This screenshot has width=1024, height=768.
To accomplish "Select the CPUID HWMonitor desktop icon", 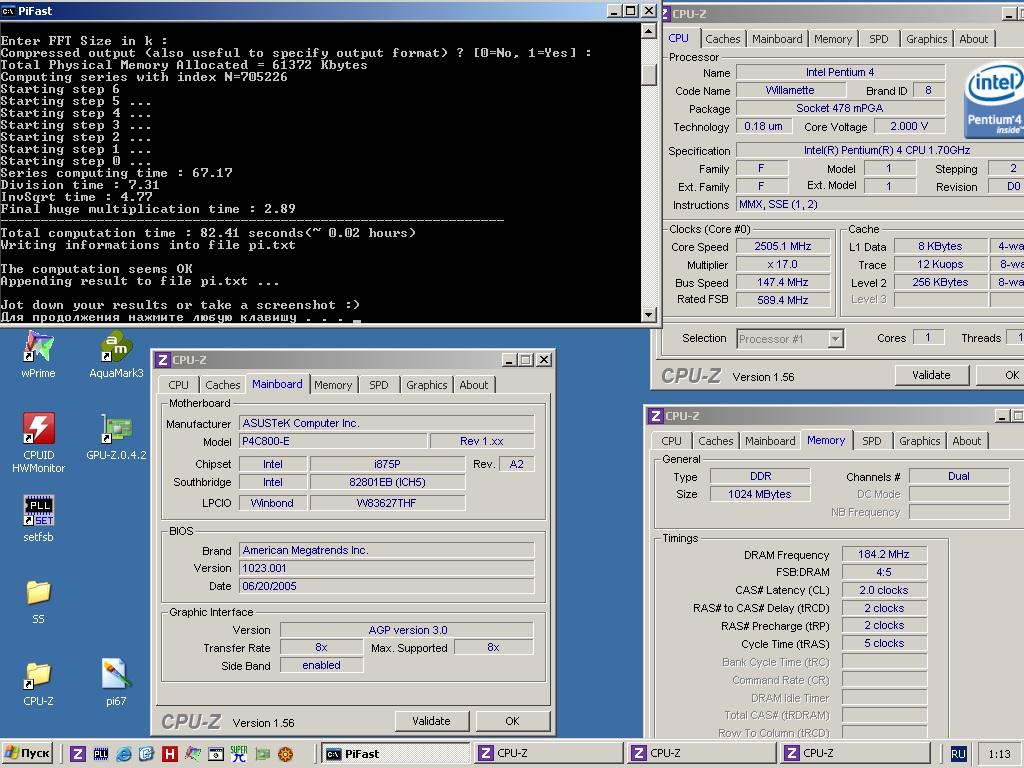I will coord(39,442).
